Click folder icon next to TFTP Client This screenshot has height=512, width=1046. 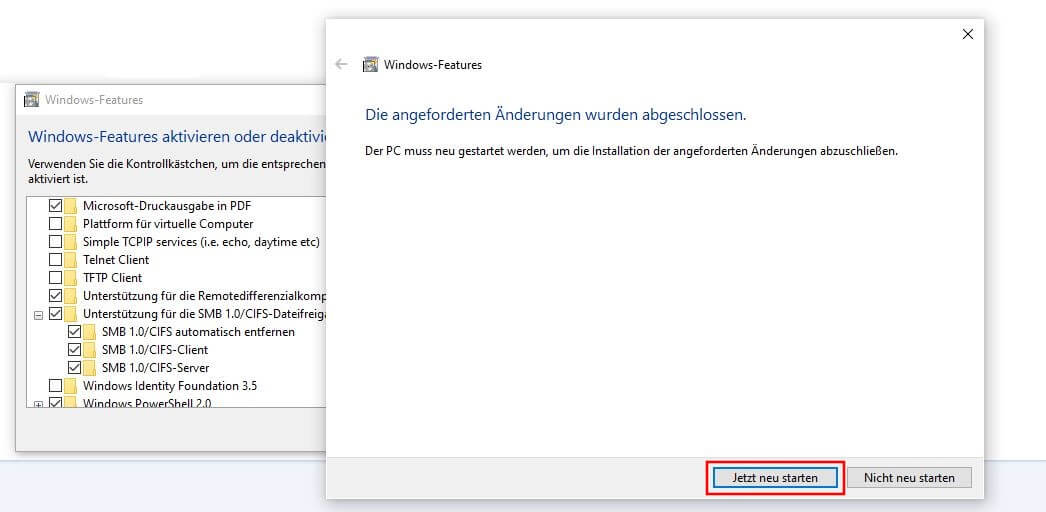pyautogui.click(x=71, y=277)
